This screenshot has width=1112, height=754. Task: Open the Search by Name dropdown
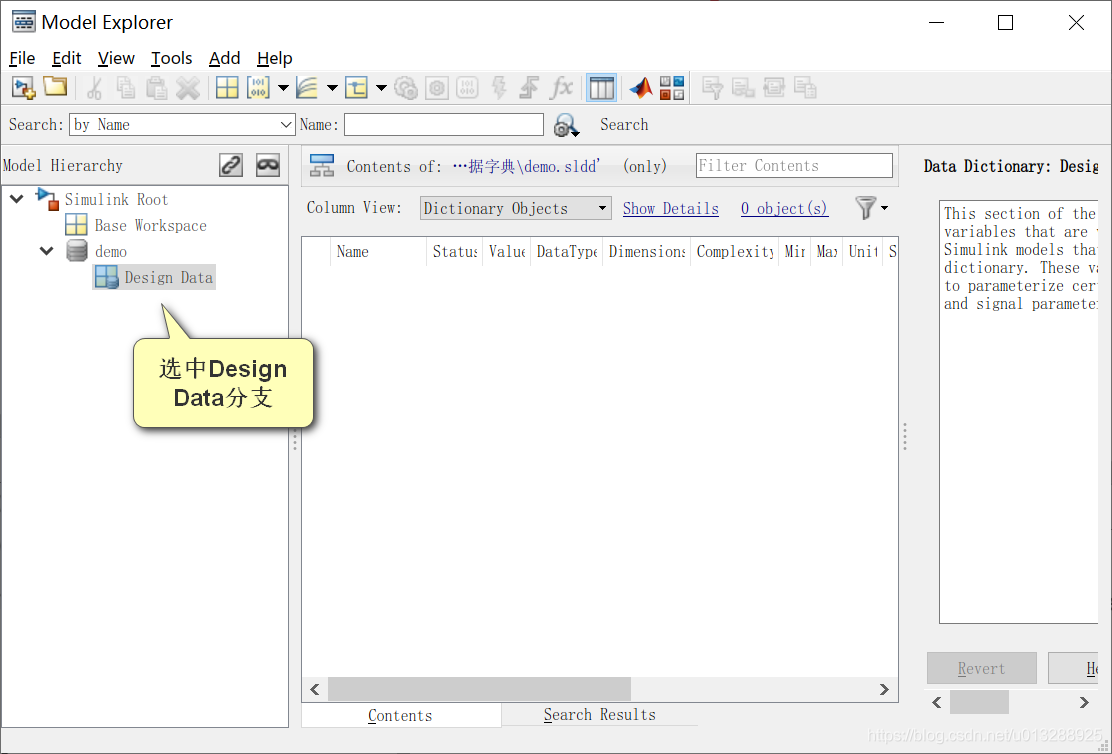pyautogui.click(x=182, y=125)
